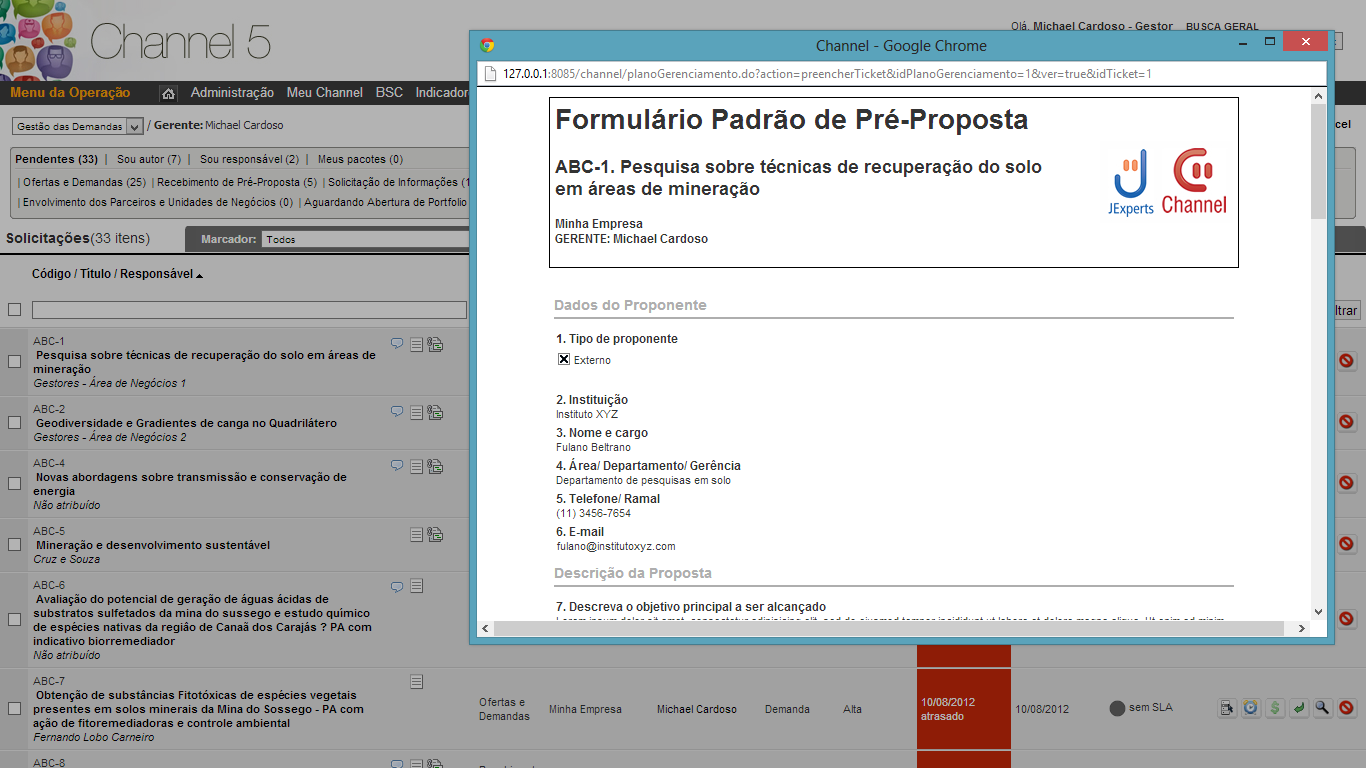This screenshot has height=768, width=1366.
Task: Sort by Código / Título / Responsável header
Action: click(117, 274)
